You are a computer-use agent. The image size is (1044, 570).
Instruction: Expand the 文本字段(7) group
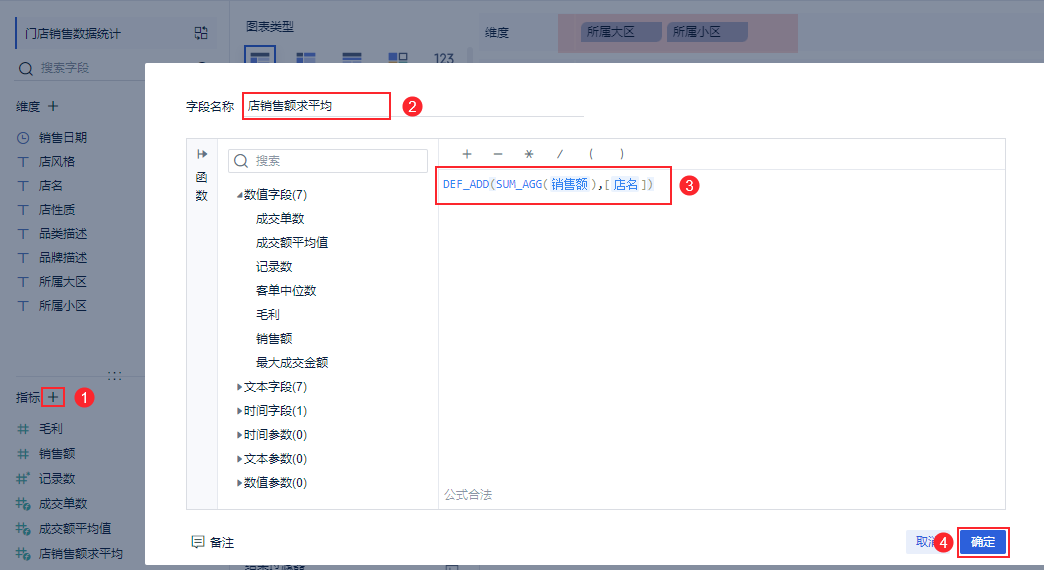[239, 387]
